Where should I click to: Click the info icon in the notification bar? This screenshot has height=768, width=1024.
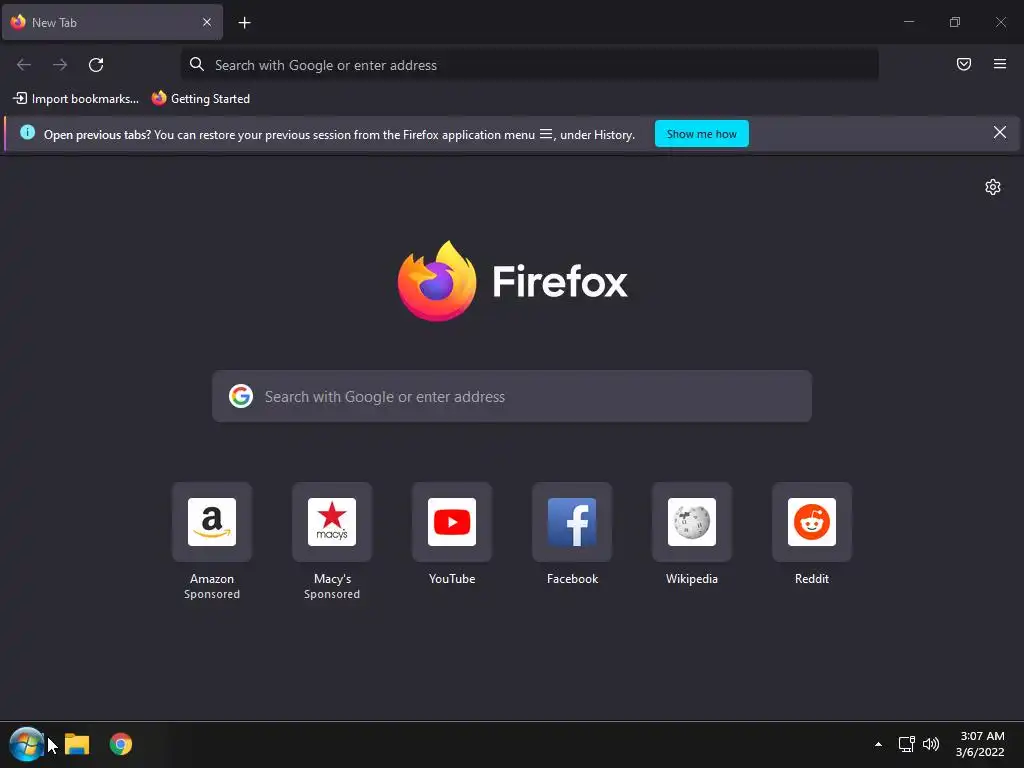point(27,133)
